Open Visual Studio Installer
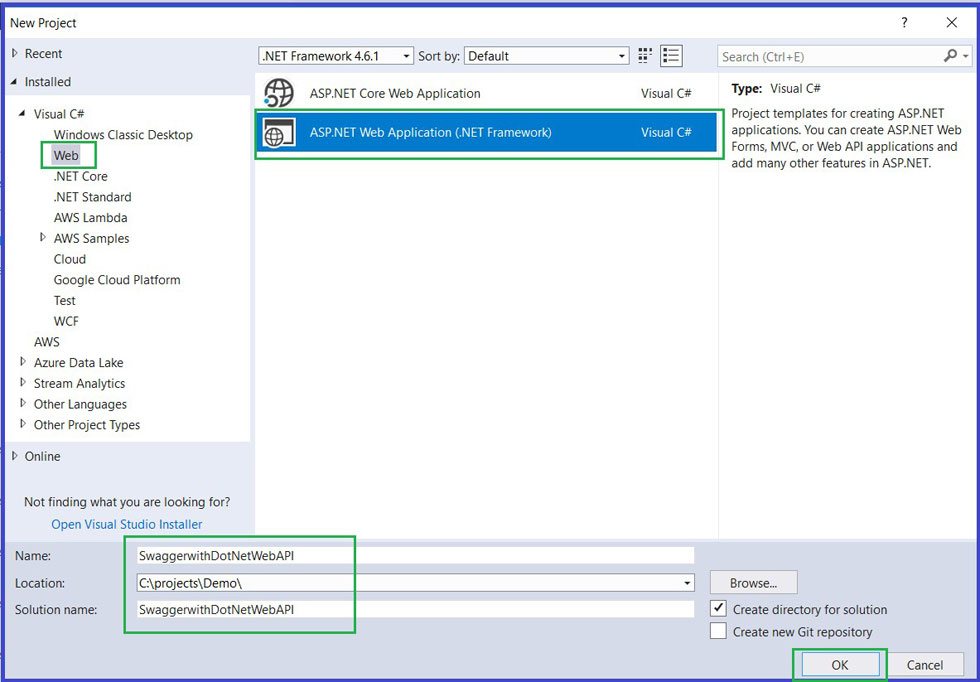Viewport: 980px width, 682px height. [126, 523]
